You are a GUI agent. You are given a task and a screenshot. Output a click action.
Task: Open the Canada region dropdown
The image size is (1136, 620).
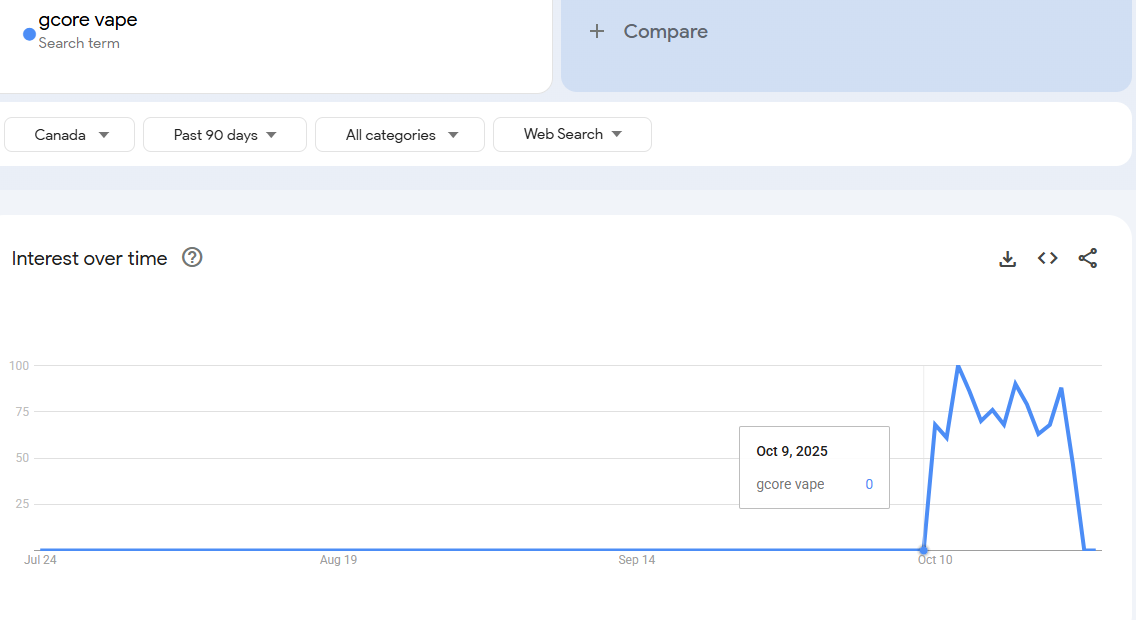pos(70,135)
